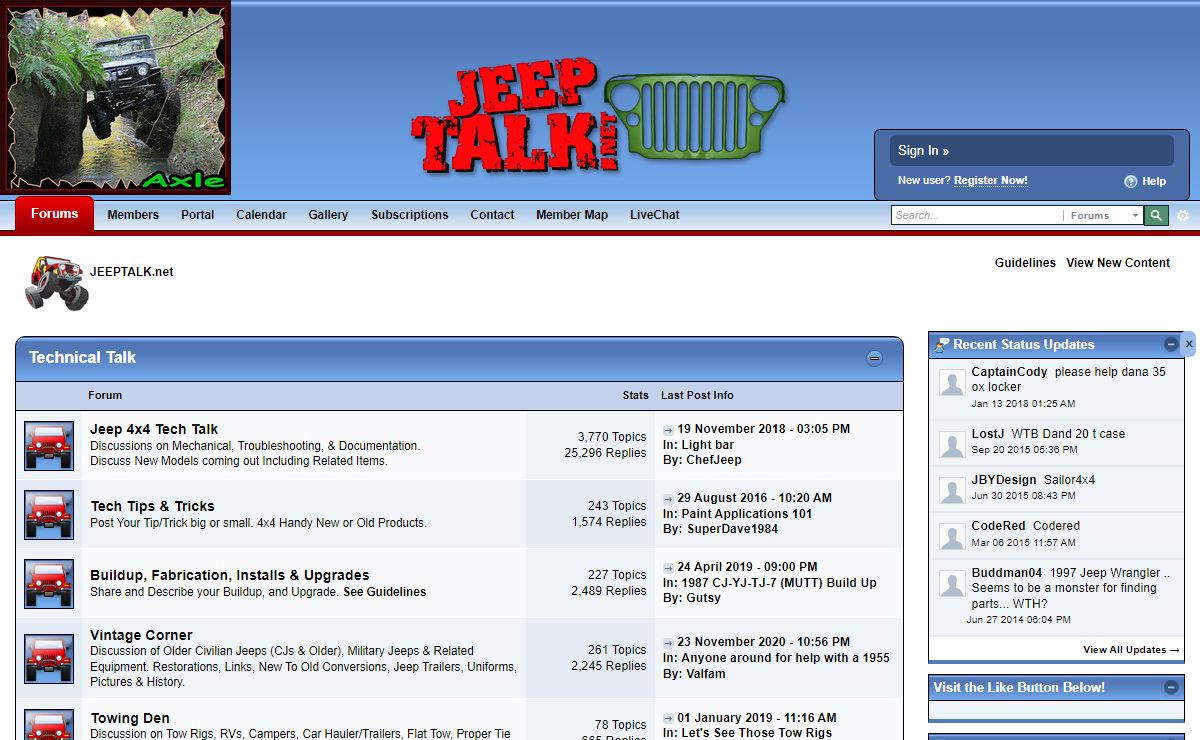Viewport: 1200px width, 740px height.
Task: Open Anyone around for help with a 1955 topic
Action: [786, 658]
